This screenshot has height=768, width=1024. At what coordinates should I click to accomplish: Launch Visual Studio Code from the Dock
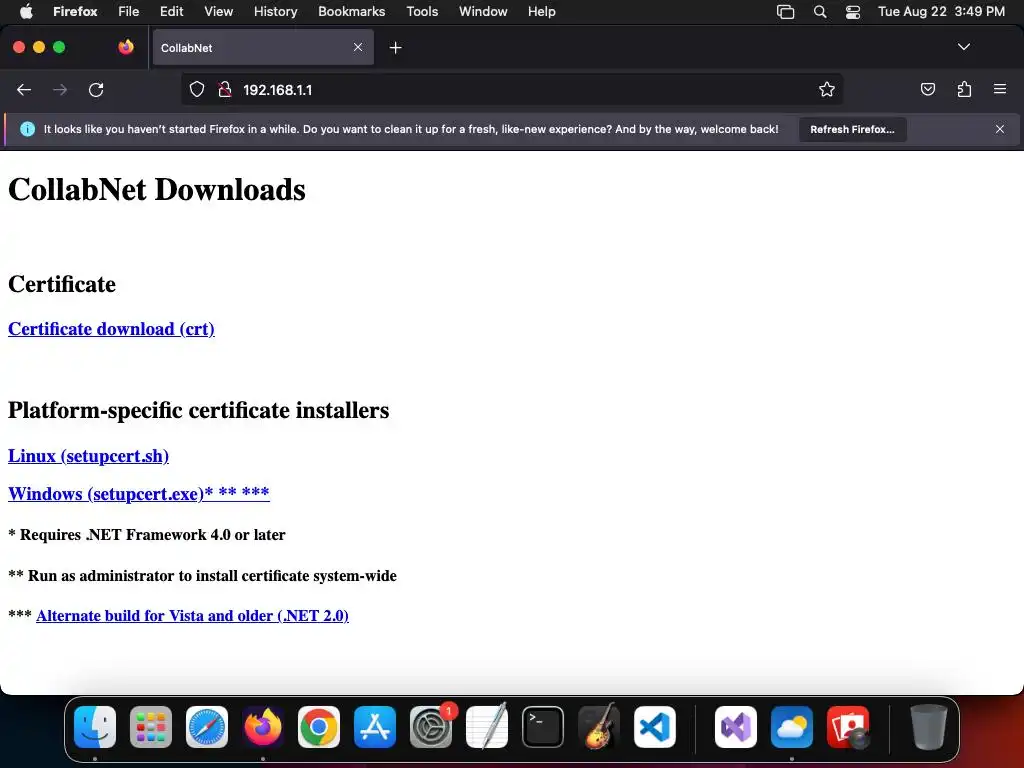click(x=654, y=727)
